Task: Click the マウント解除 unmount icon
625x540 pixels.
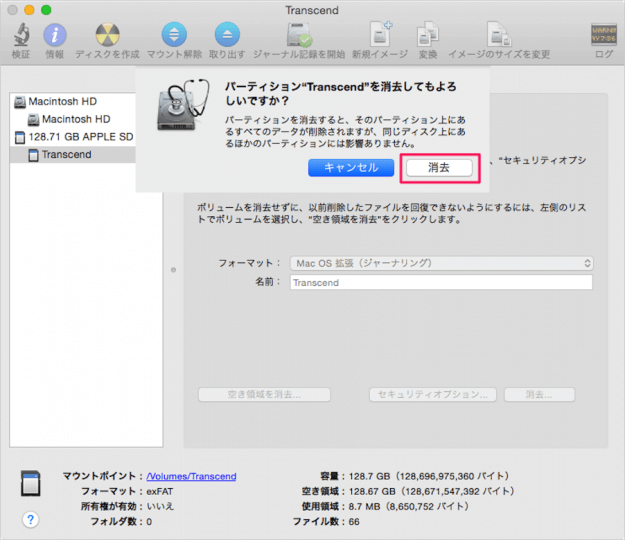Action: (x=173, y=35)
